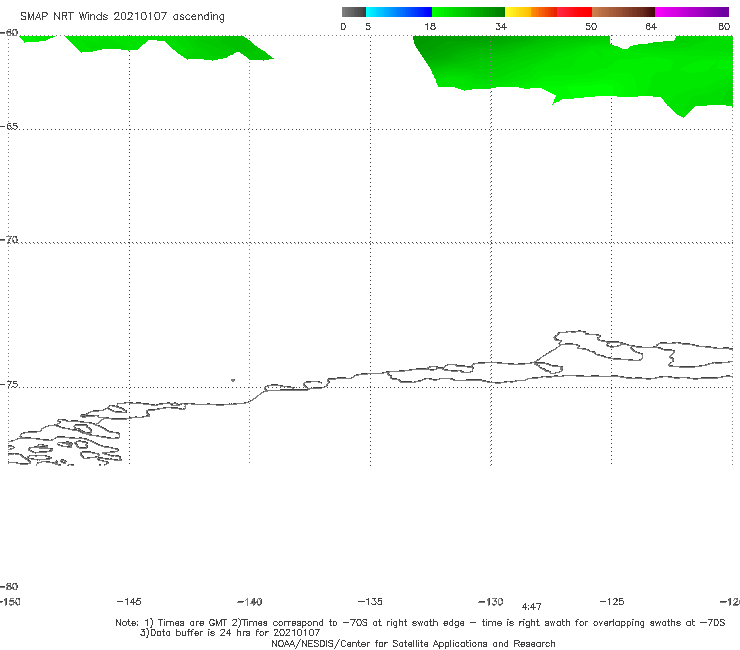Select the magenta-purple segment of the color bar
This screenshot has height=650, width=740.
pyautogui.click(x=692, y=12)
